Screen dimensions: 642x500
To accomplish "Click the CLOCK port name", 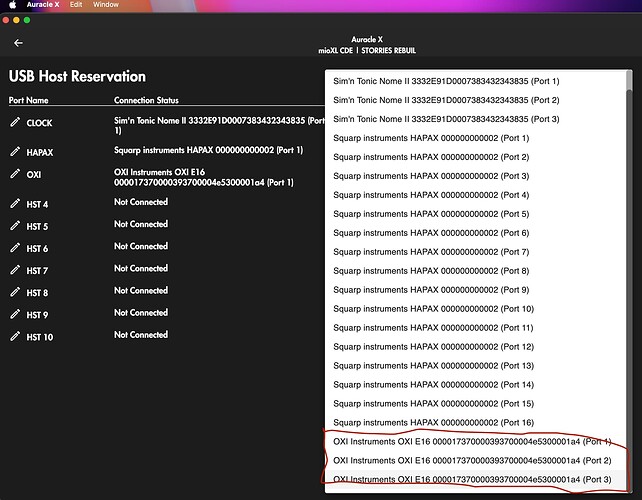I will 39,123.
